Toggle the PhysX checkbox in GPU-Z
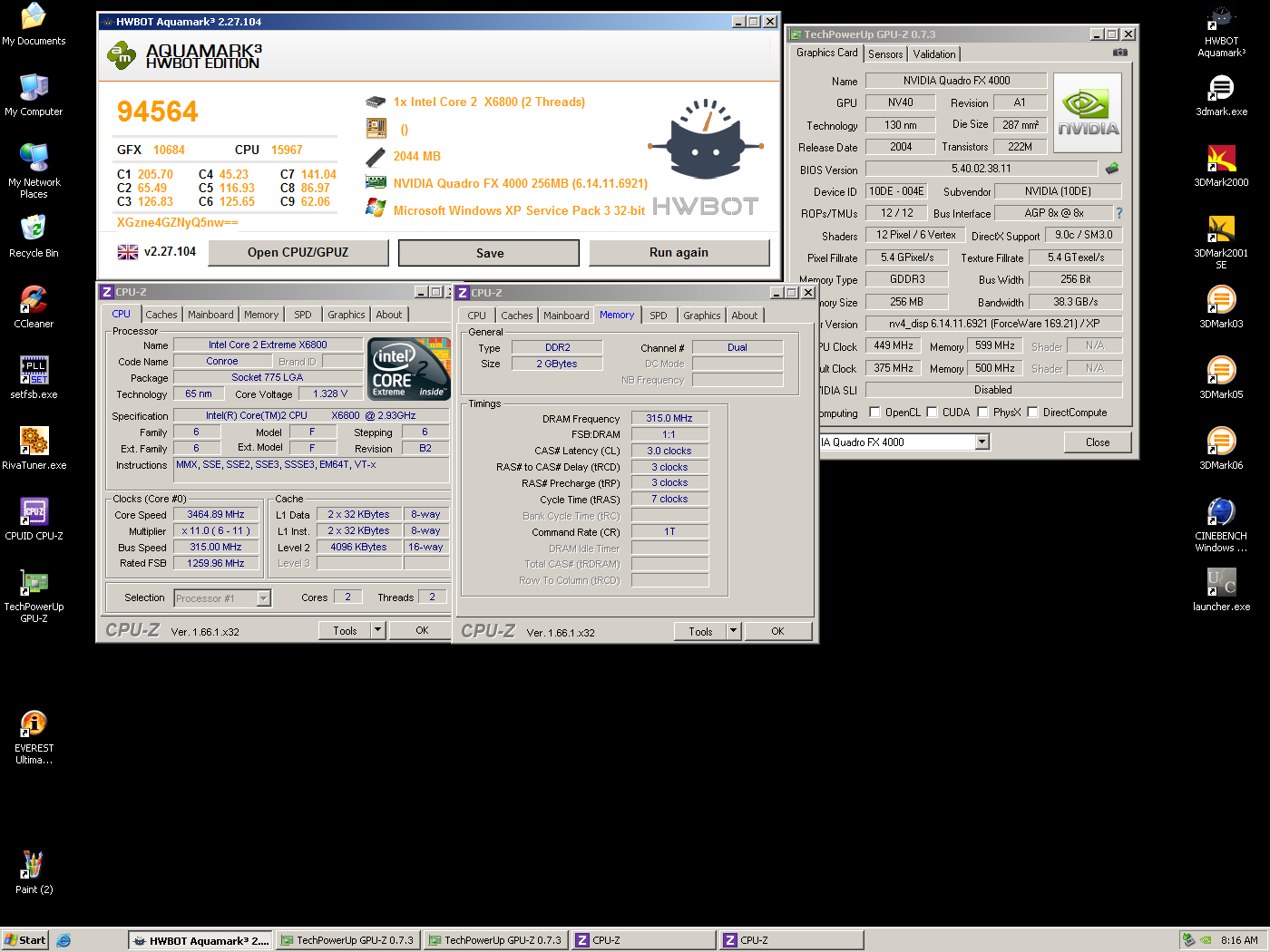 tap(982, 412)
